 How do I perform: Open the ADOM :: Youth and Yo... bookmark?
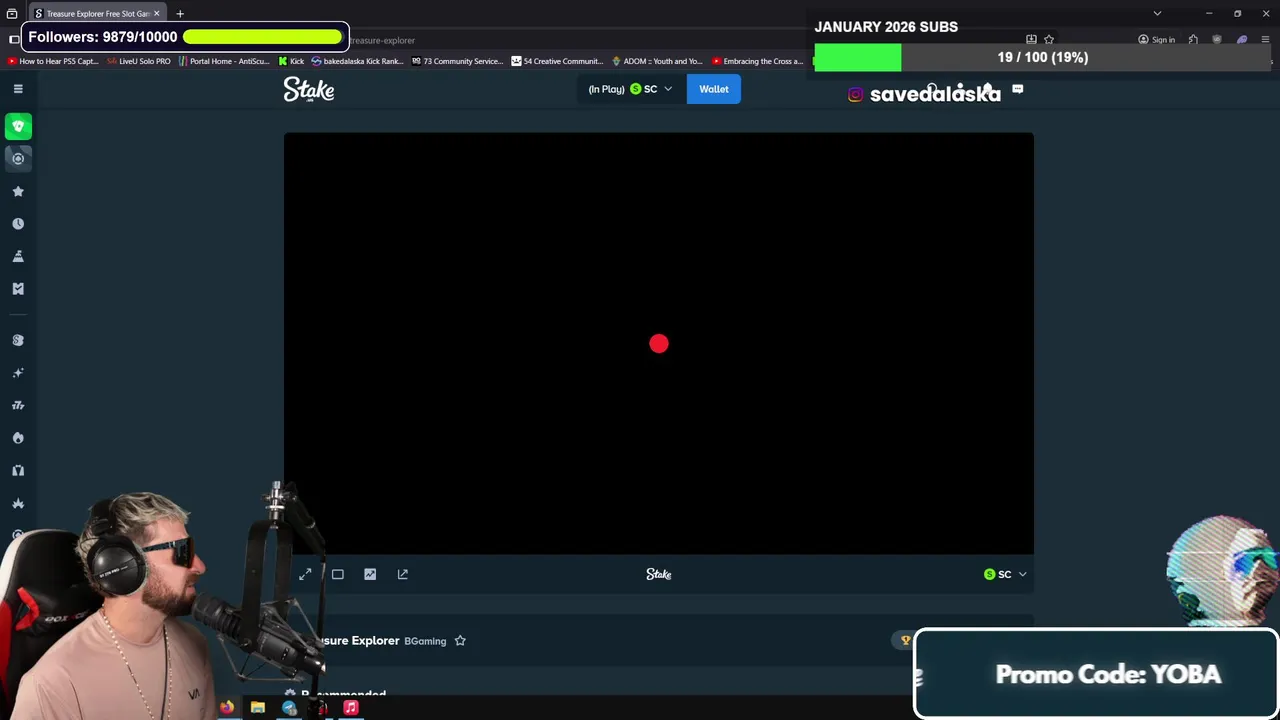[x=657, y=61]
